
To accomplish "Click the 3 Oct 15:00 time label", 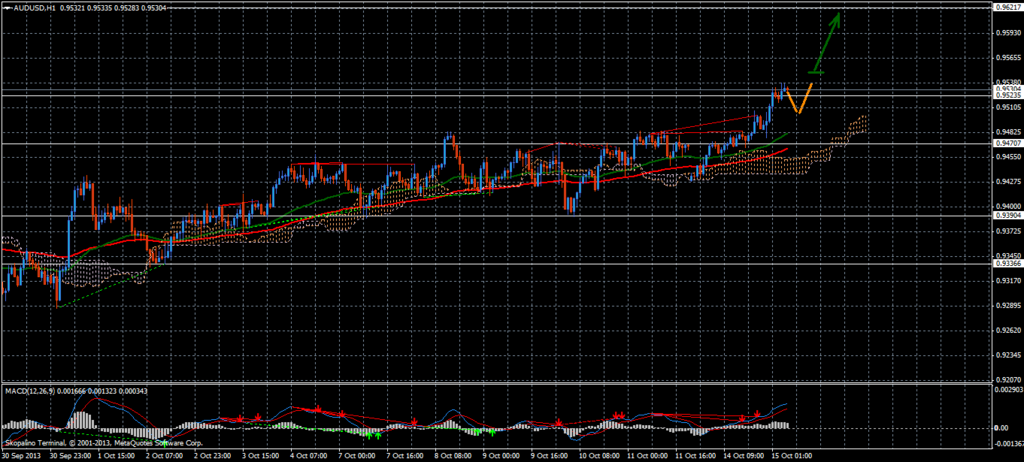I will 263,455.
